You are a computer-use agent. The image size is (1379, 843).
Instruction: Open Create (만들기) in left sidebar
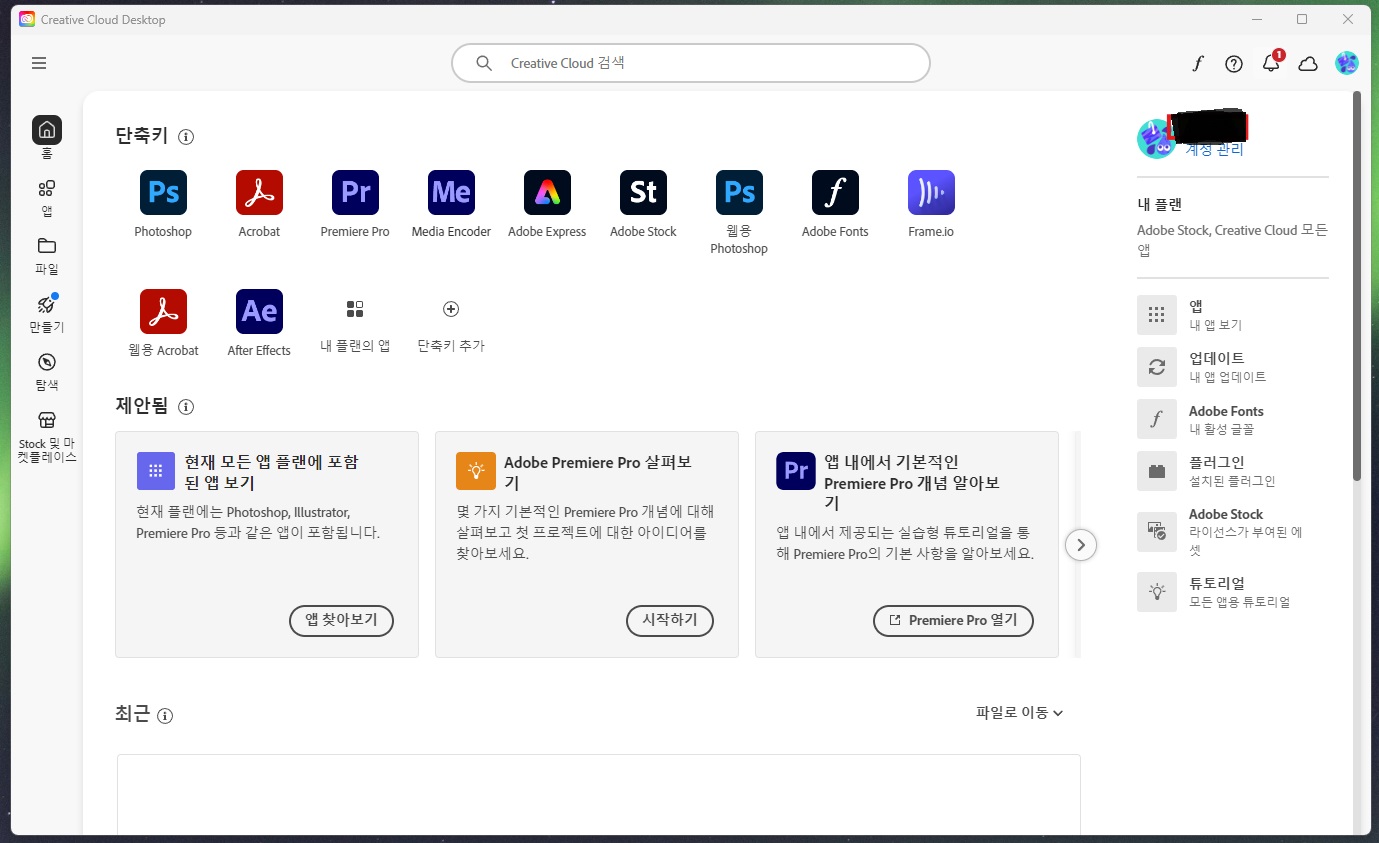tap(47, 314)
